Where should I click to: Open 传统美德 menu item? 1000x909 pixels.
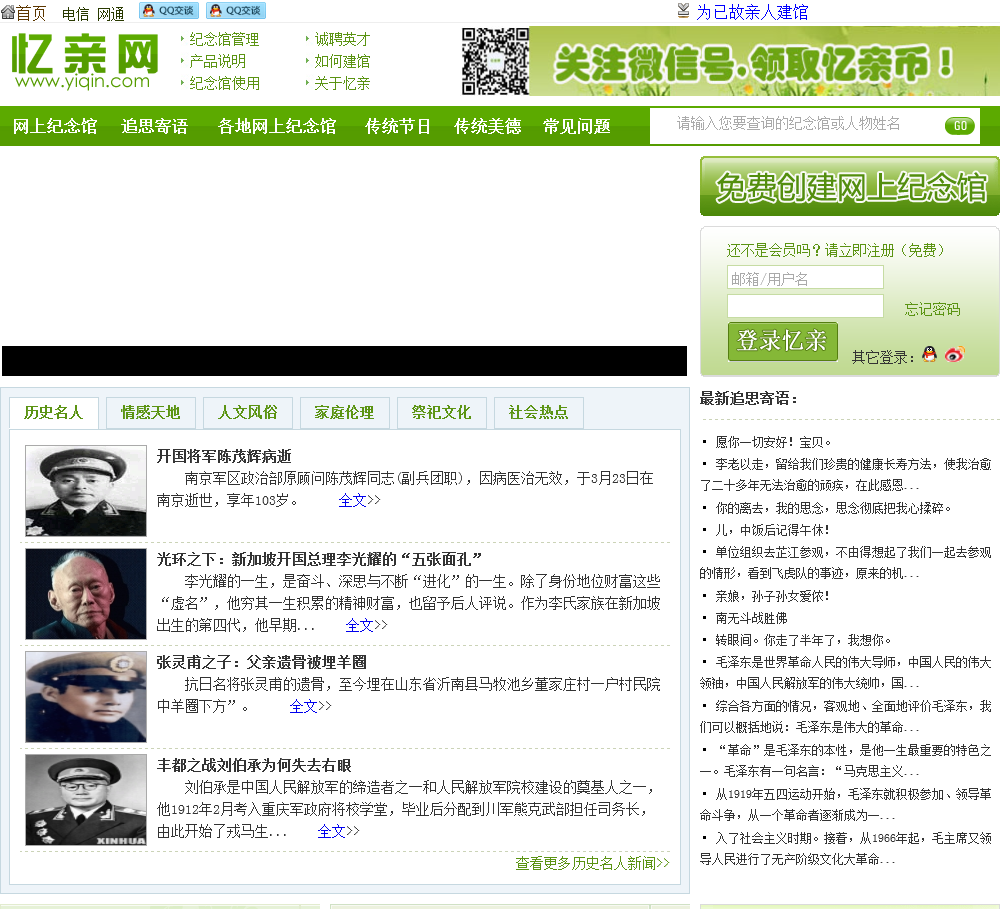pyautogui.click(x=487, y=126)
